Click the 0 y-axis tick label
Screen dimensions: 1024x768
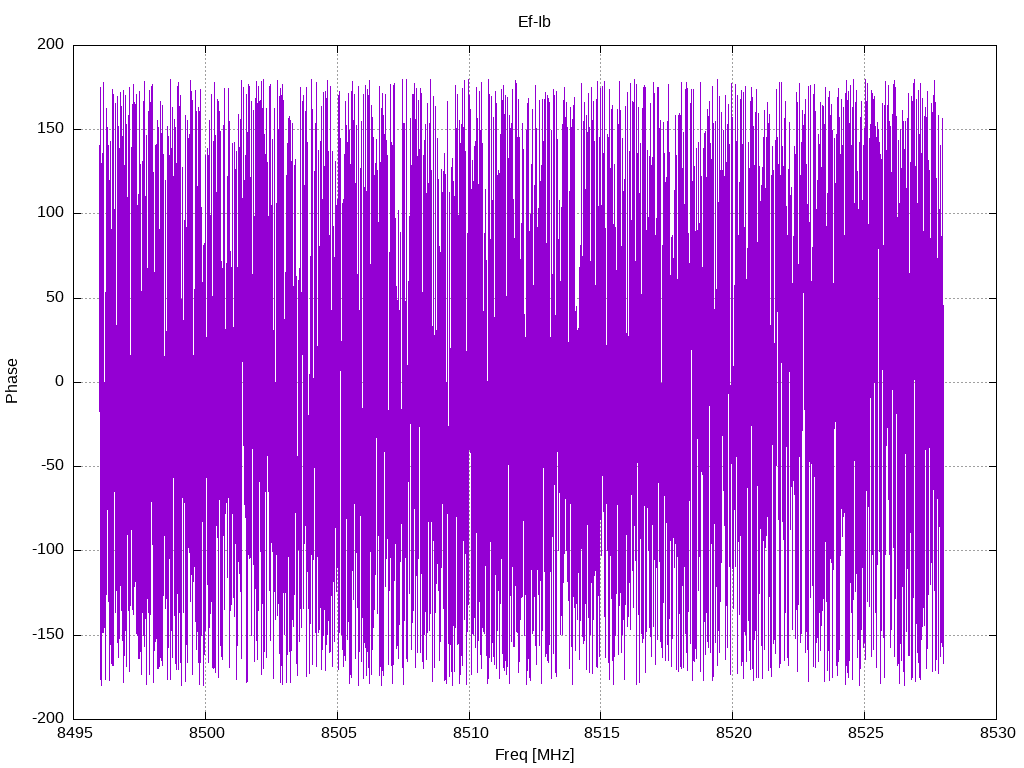pos(60,381)
